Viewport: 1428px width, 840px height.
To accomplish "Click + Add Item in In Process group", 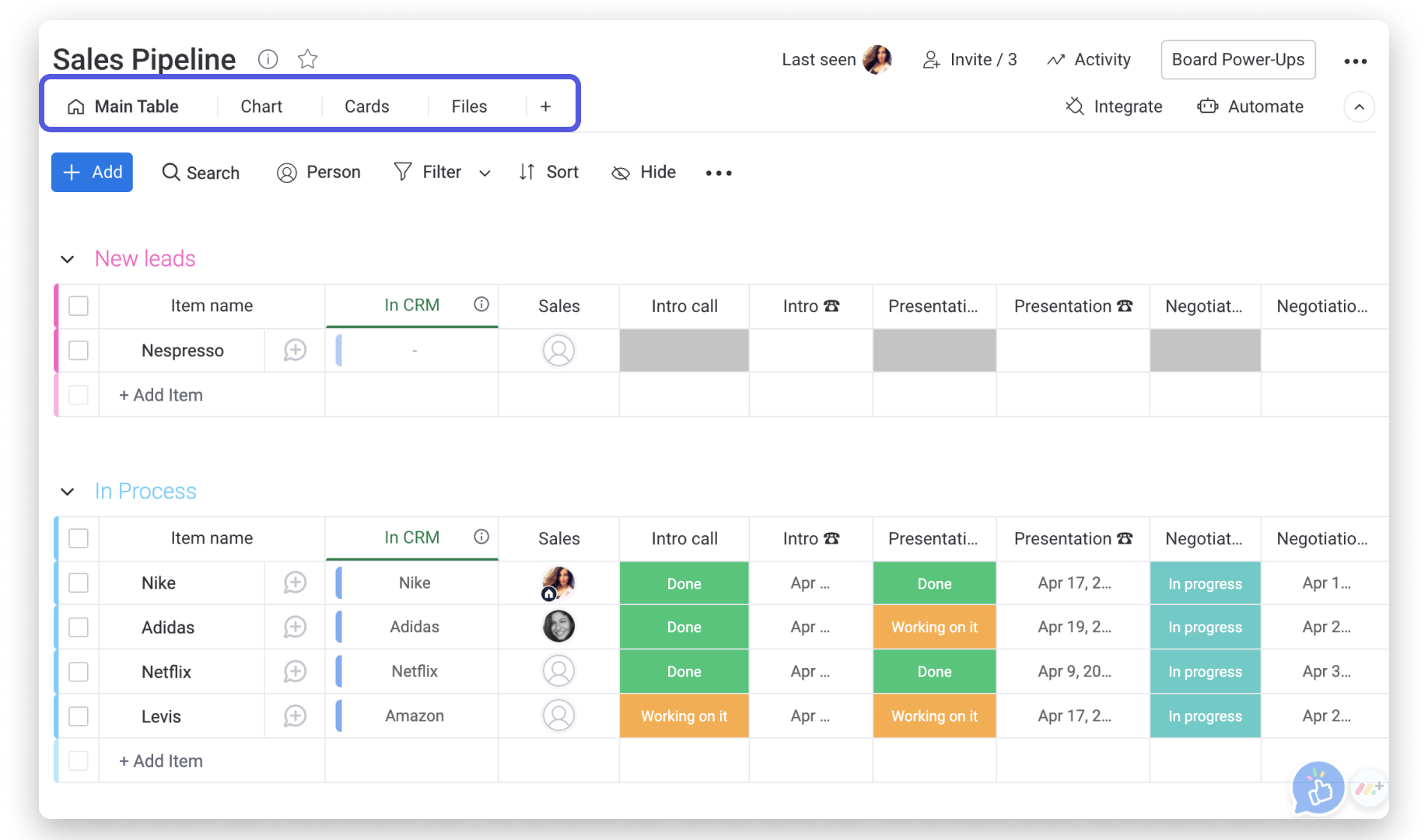I will (x=161, y=761).
